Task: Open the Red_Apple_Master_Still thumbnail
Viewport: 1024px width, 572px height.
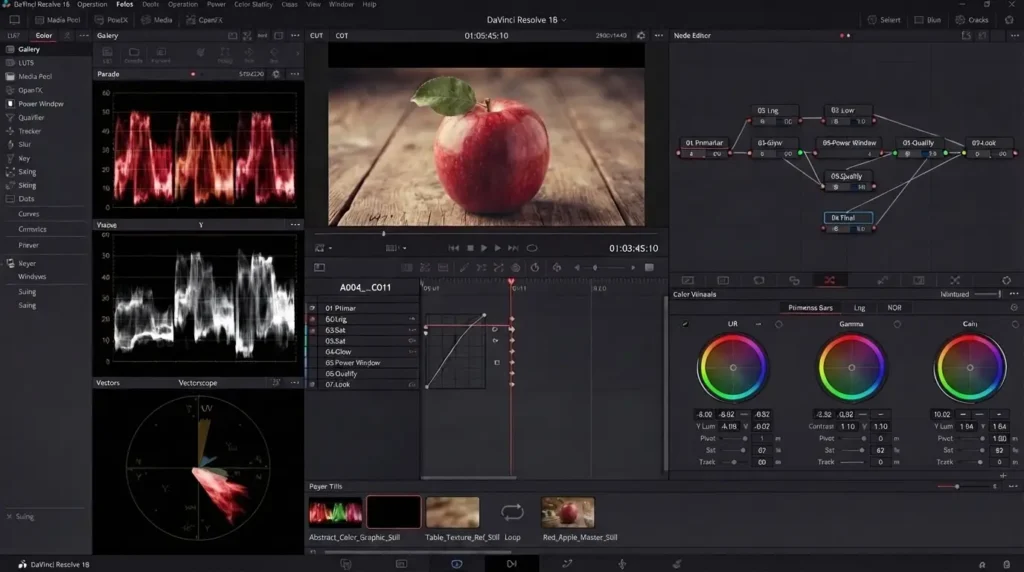Action: (568, 513)
